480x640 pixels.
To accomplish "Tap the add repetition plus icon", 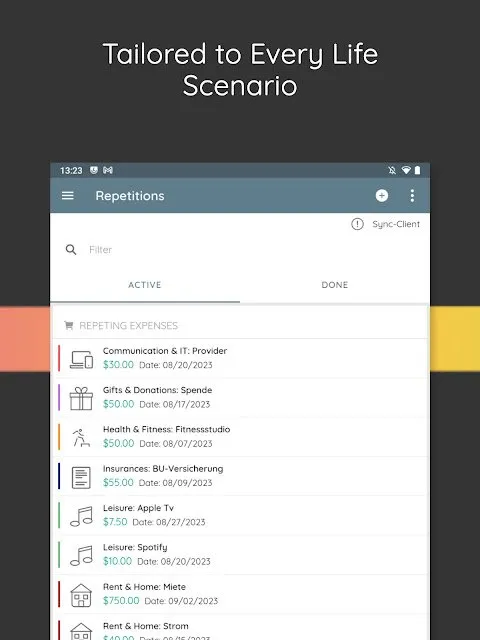I will (382, 196).
